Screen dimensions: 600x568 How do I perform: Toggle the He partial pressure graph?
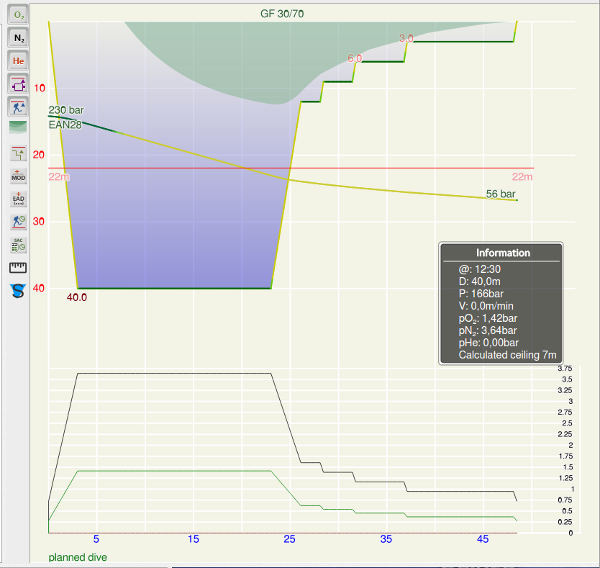click(x=18, y=61)
